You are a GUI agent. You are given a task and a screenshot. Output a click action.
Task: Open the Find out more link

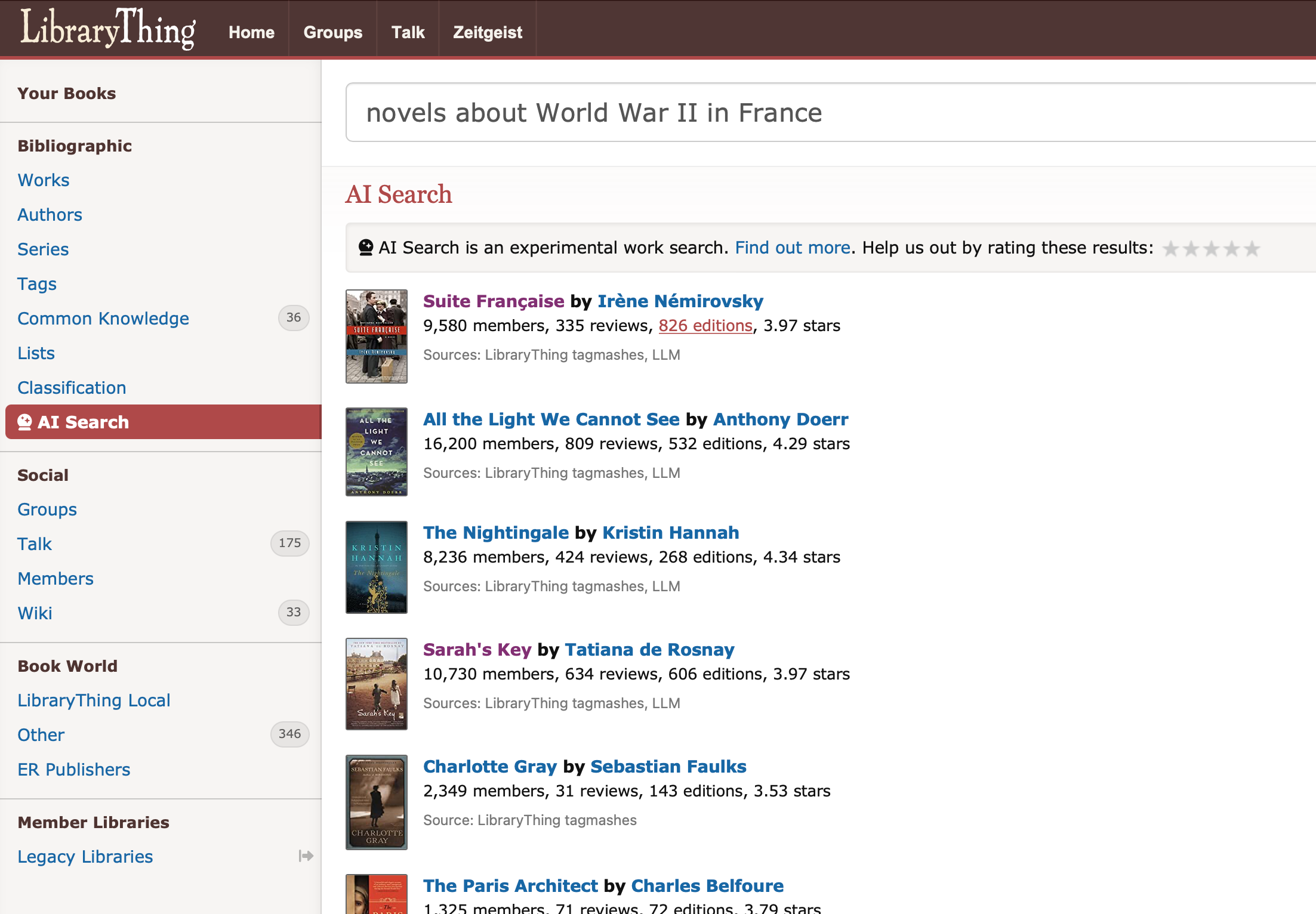(x=793, y=247)
